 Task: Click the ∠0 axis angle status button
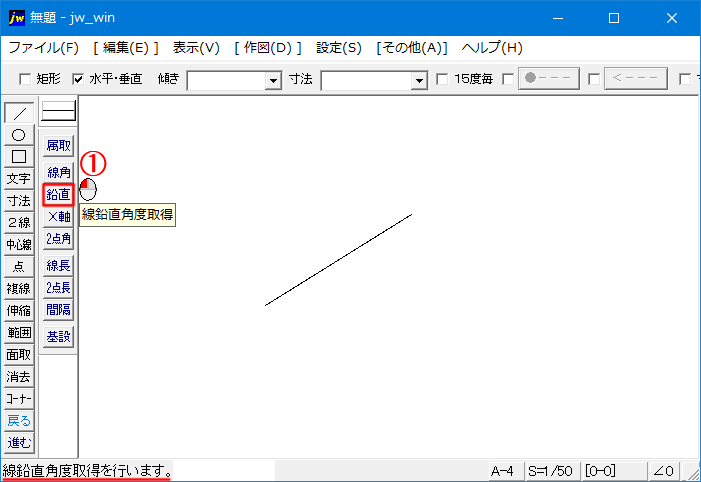click(663, 471)
